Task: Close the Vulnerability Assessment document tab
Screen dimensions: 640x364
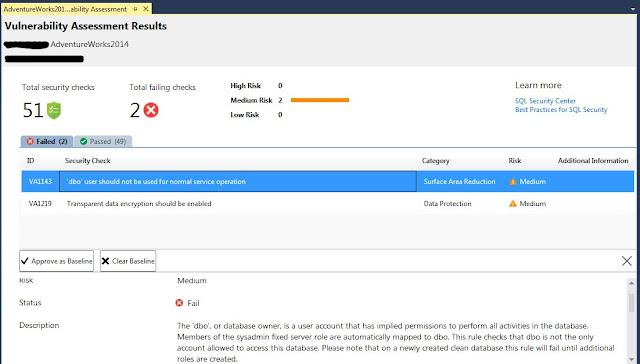Action: pyautogui.click(x=146, y=9)
